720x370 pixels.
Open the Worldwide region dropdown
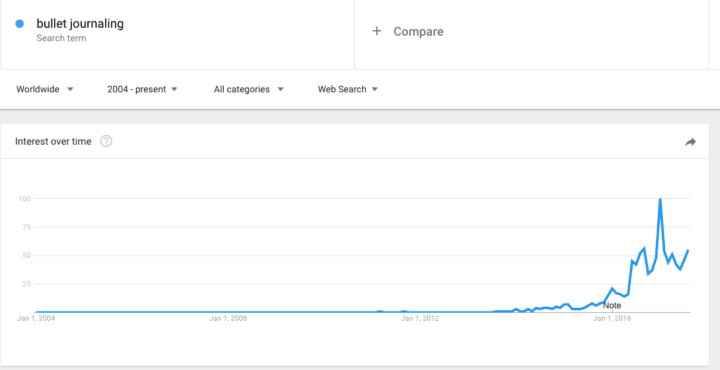(45, 90)
